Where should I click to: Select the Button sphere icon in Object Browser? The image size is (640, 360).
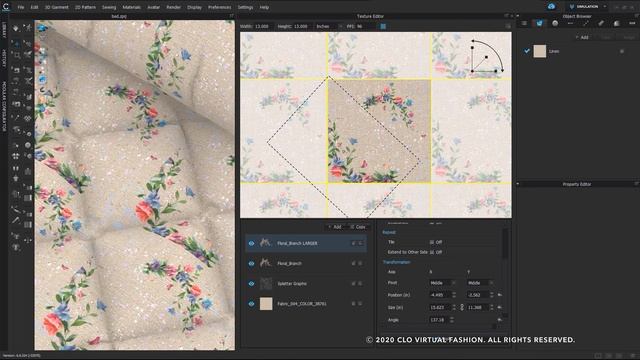pyautogui.click(x=555, y=23)
